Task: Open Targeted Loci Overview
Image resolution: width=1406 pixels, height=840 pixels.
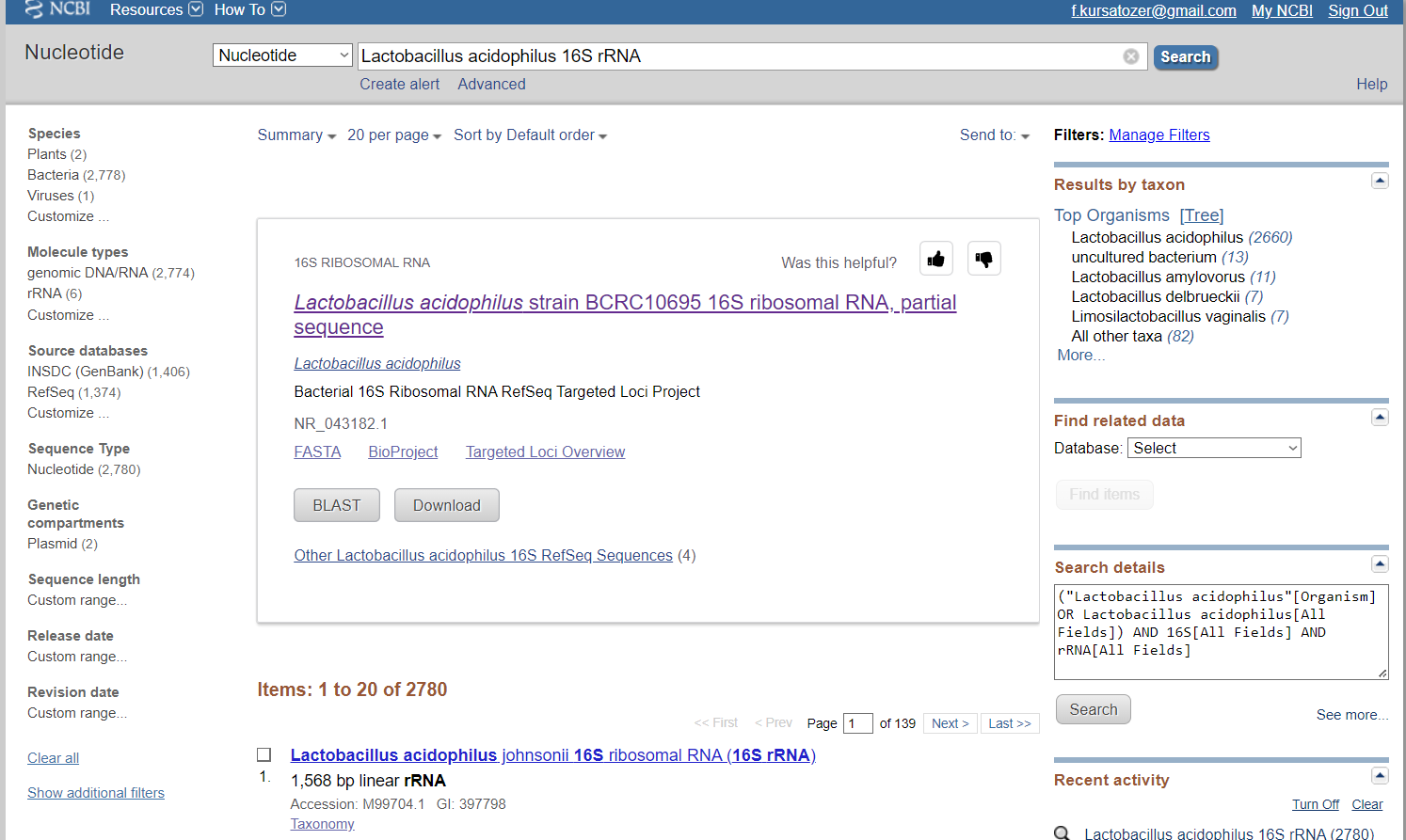Action: (x=545, y=452)
